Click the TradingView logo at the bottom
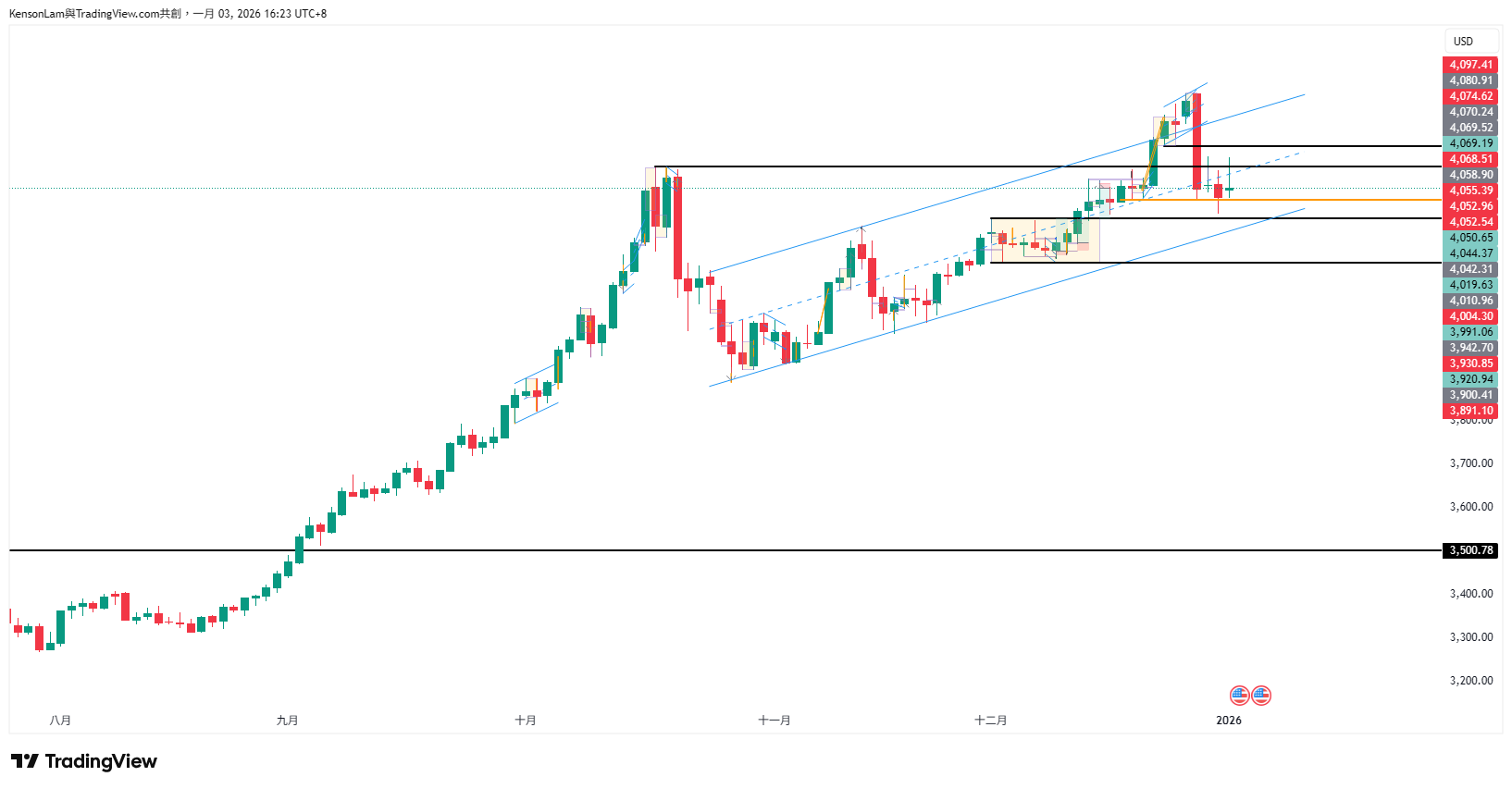This screenshot has height=789, width=1512. (84, 761)
